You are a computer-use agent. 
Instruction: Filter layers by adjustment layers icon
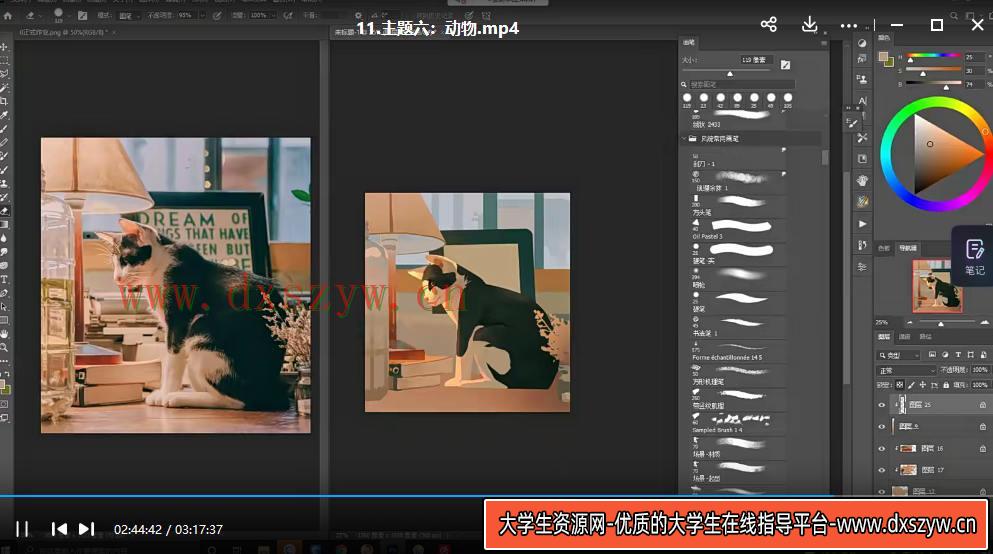click(x=945, y=355)
